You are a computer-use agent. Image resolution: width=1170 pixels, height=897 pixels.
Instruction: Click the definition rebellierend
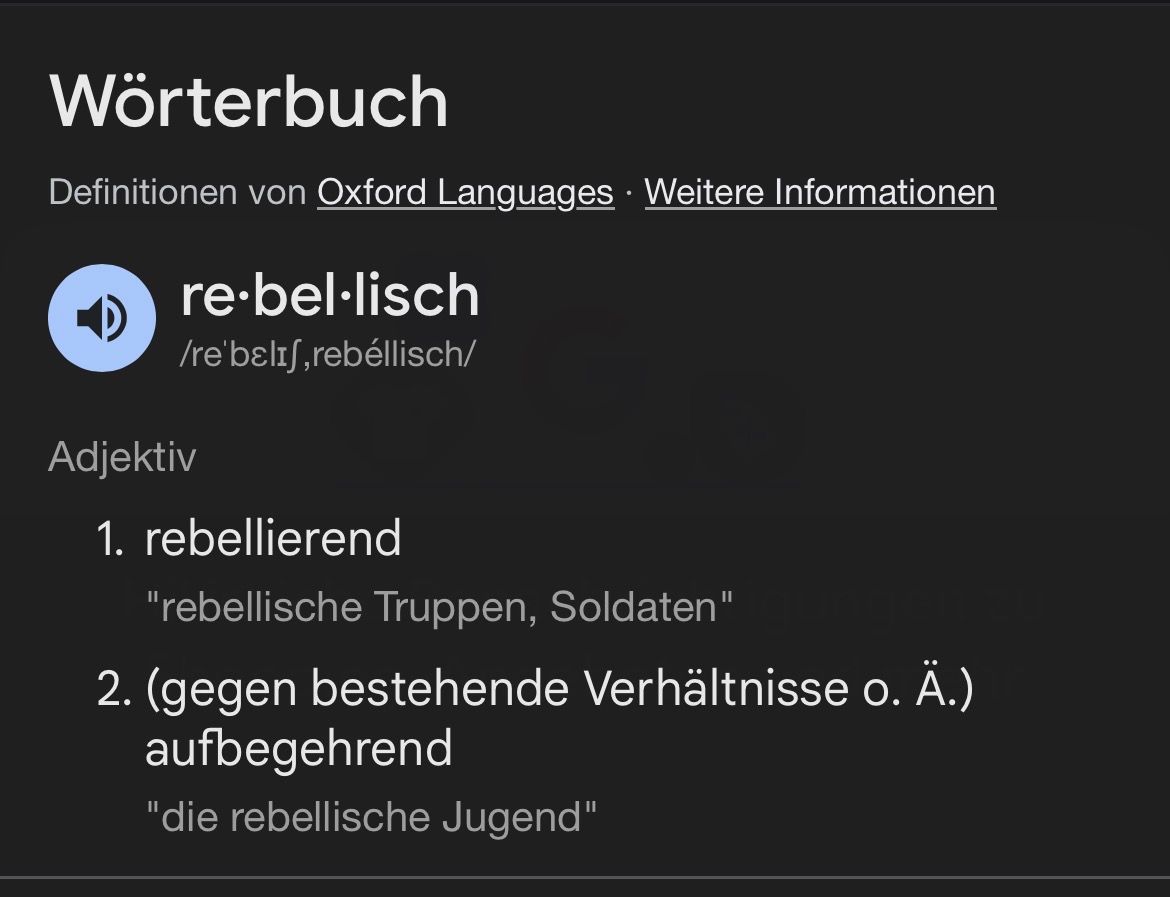[x=272, y=539]
